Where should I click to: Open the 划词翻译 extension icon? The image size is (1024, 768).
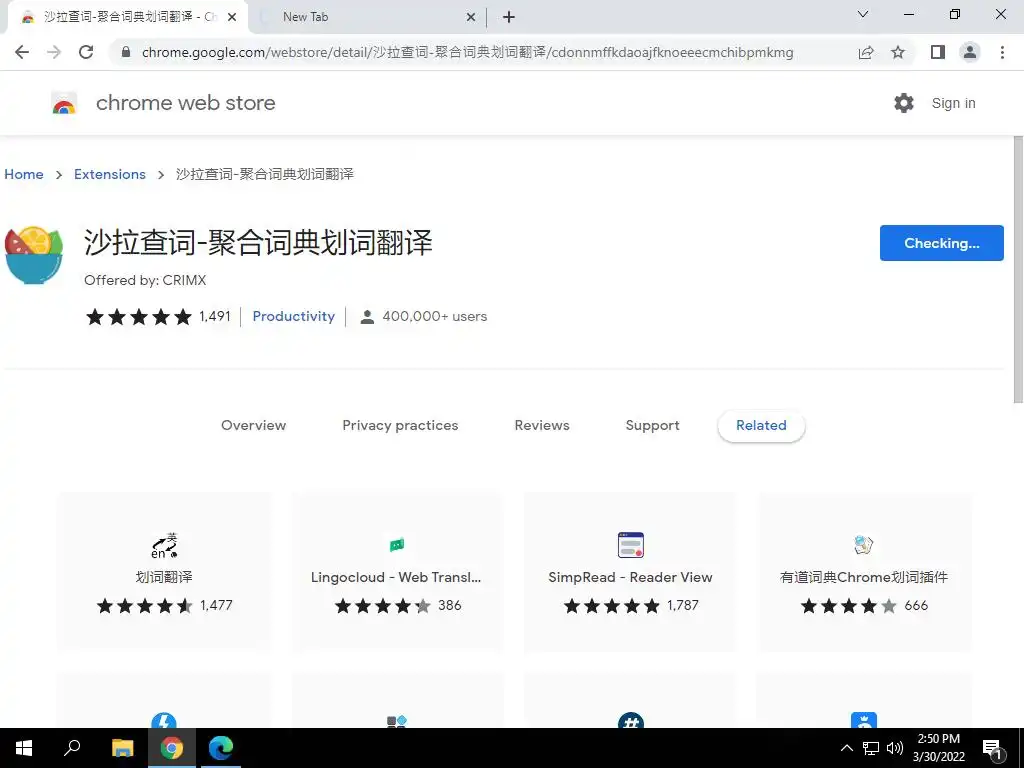click(164, 545)
